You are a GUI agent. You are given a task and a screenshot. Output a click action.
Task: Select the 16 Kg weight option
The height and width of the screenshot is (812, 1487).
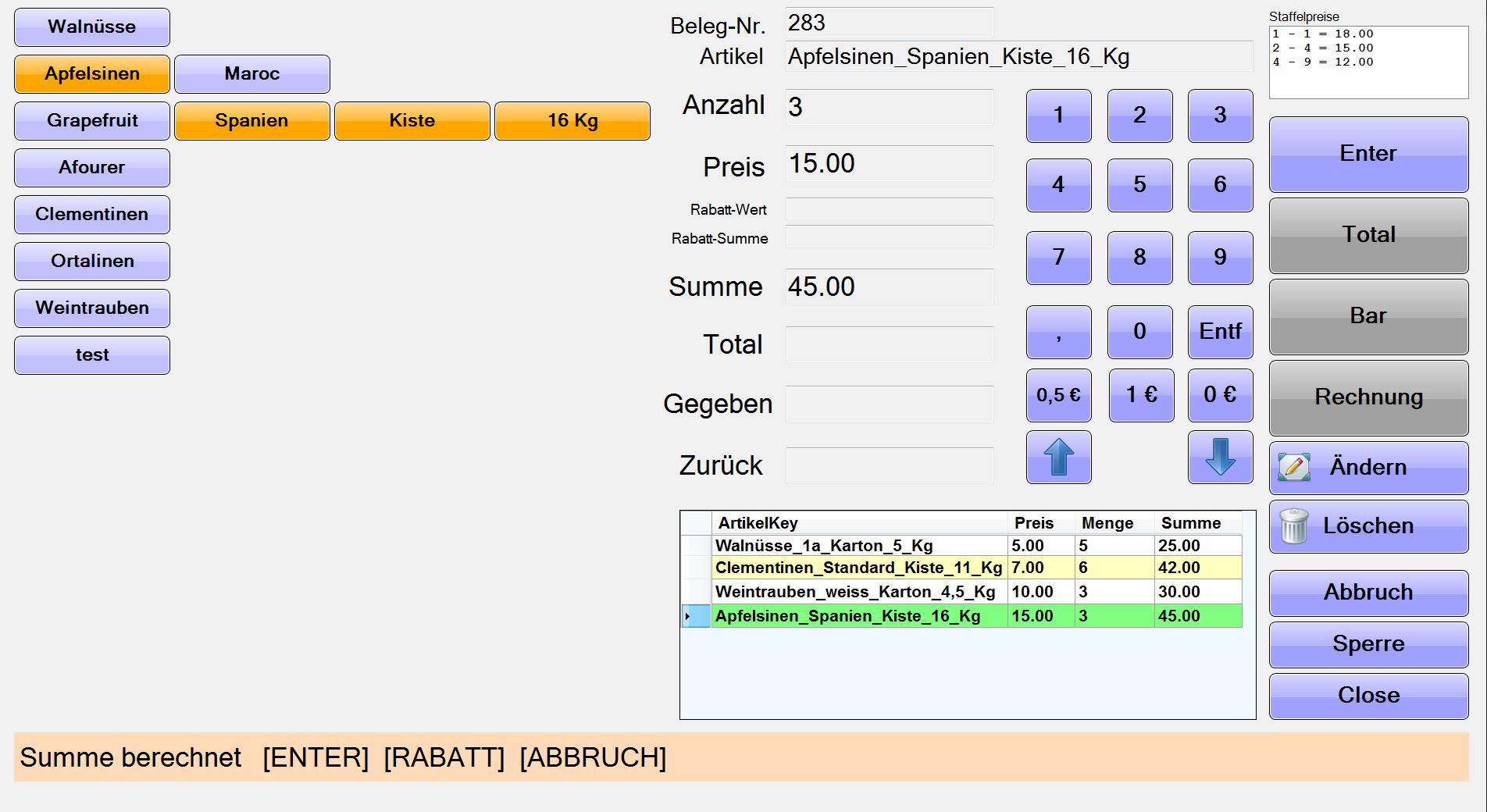click(x=572, y=121)
